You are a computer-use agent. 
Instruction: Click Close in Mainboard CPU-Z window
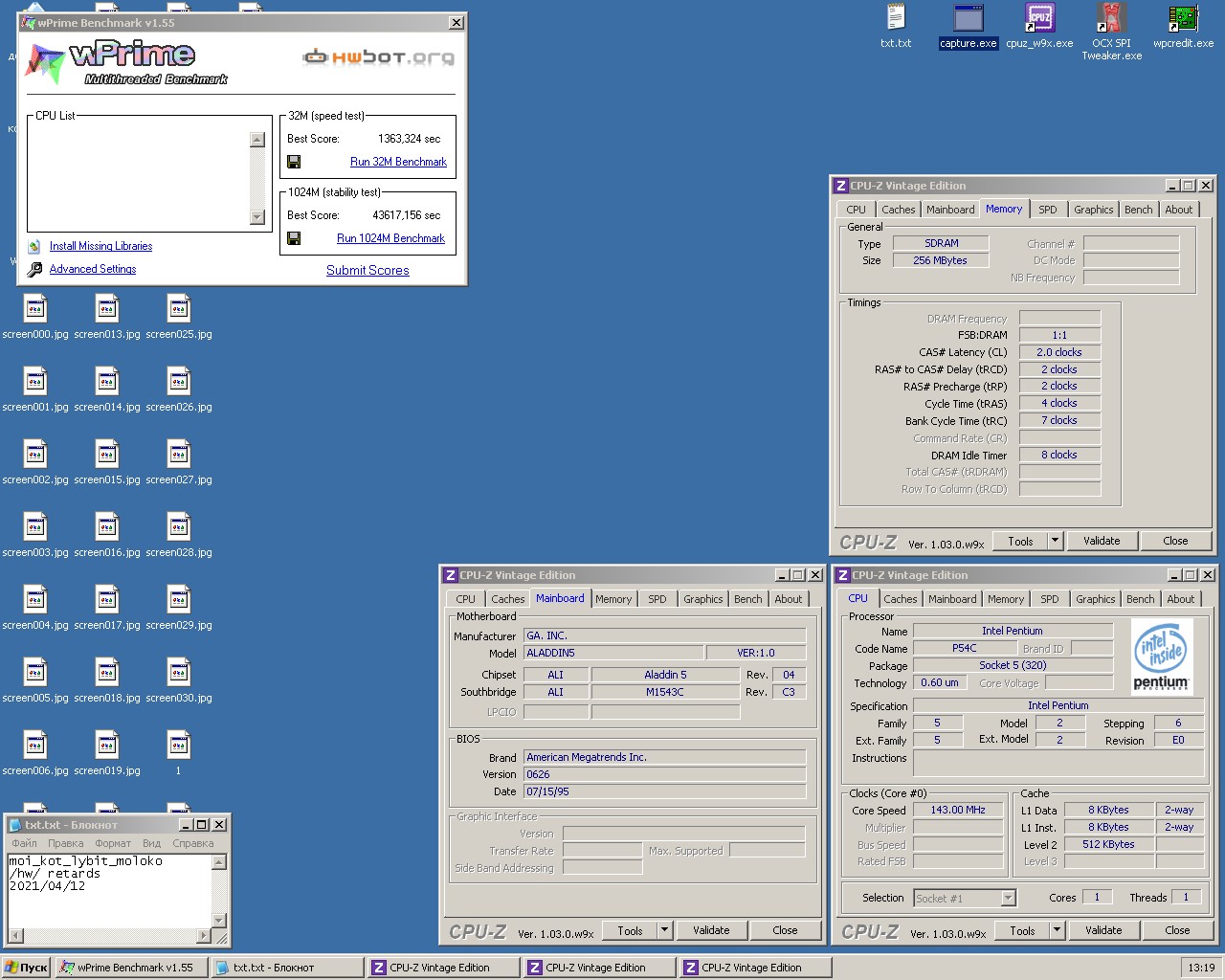click(x=785, y=930)
